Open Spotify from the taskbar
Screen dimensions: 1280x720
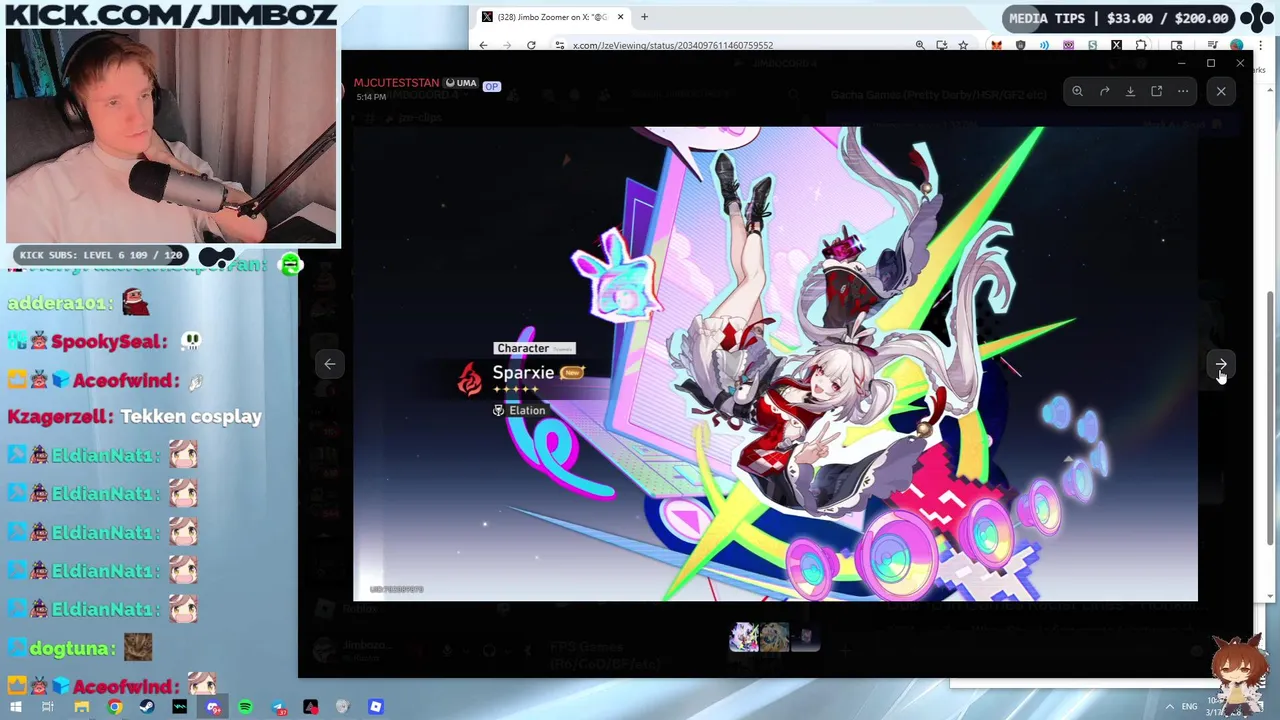[x=245, y=707]
